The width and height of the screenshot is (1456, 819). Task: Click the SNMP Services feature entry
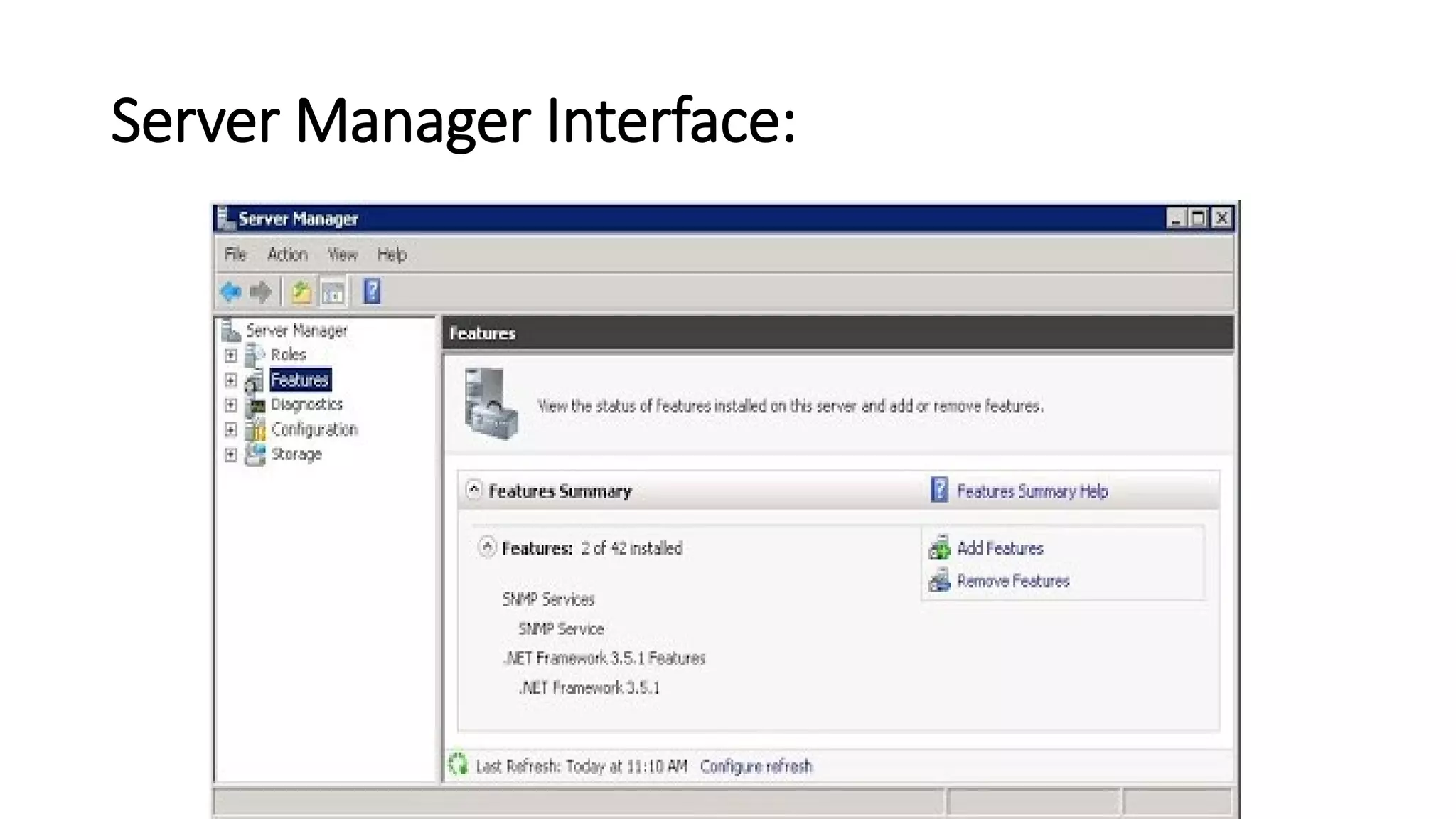[x=548, y=599]
